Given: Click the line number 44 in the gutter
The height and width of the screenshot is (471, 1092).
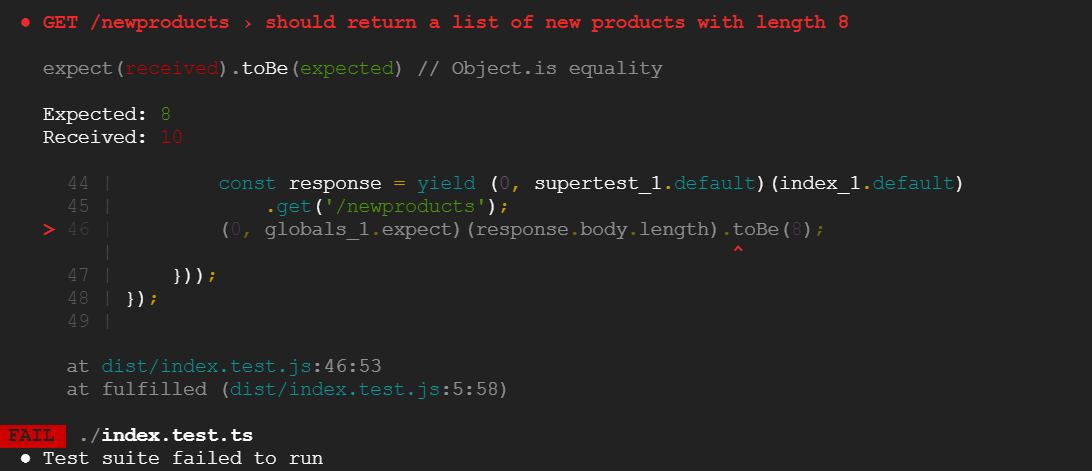Looking at the screenshot, I should click(x=78, y=183).
